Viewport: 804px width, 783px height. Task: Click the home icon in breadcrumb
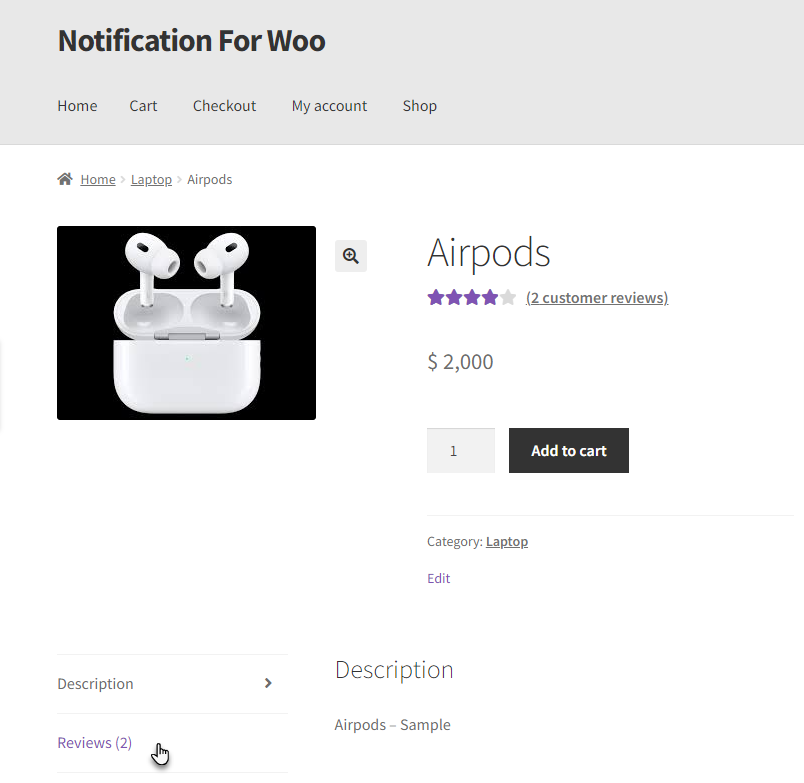[x=65, y=179]
